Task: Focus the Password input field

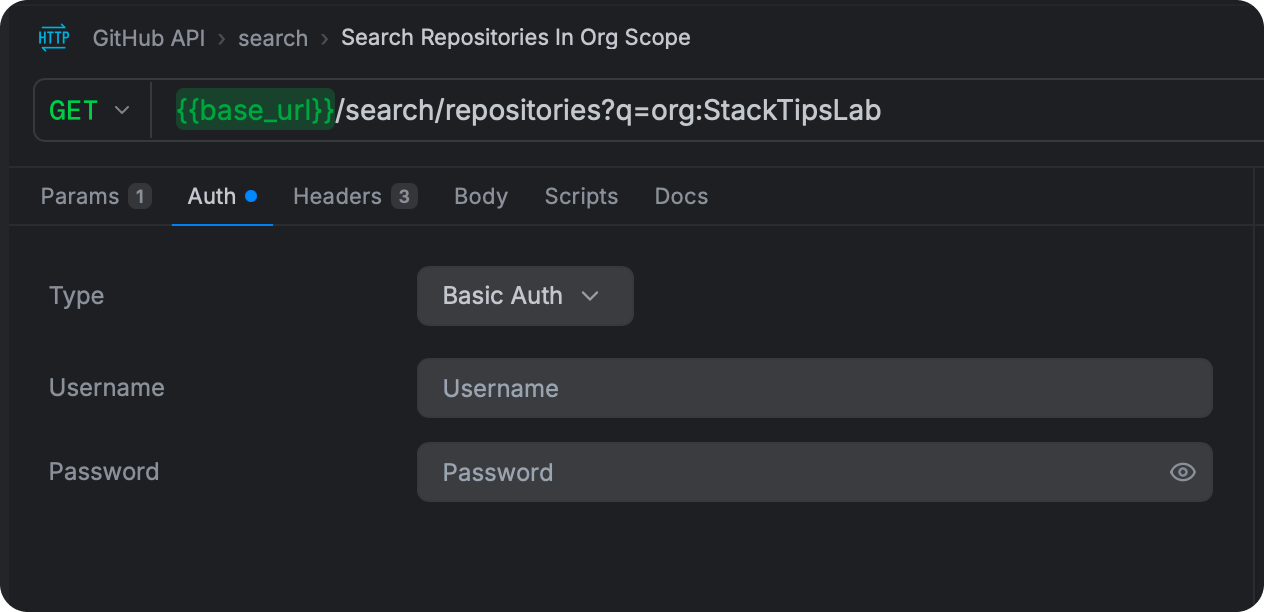Action: point(815,472)
